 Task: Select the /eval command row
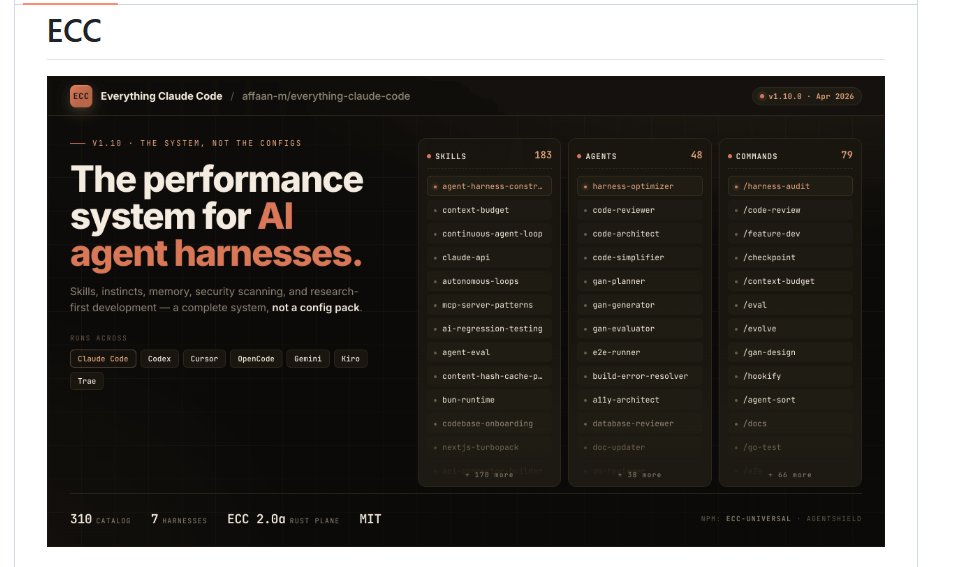tap(790, 305)
